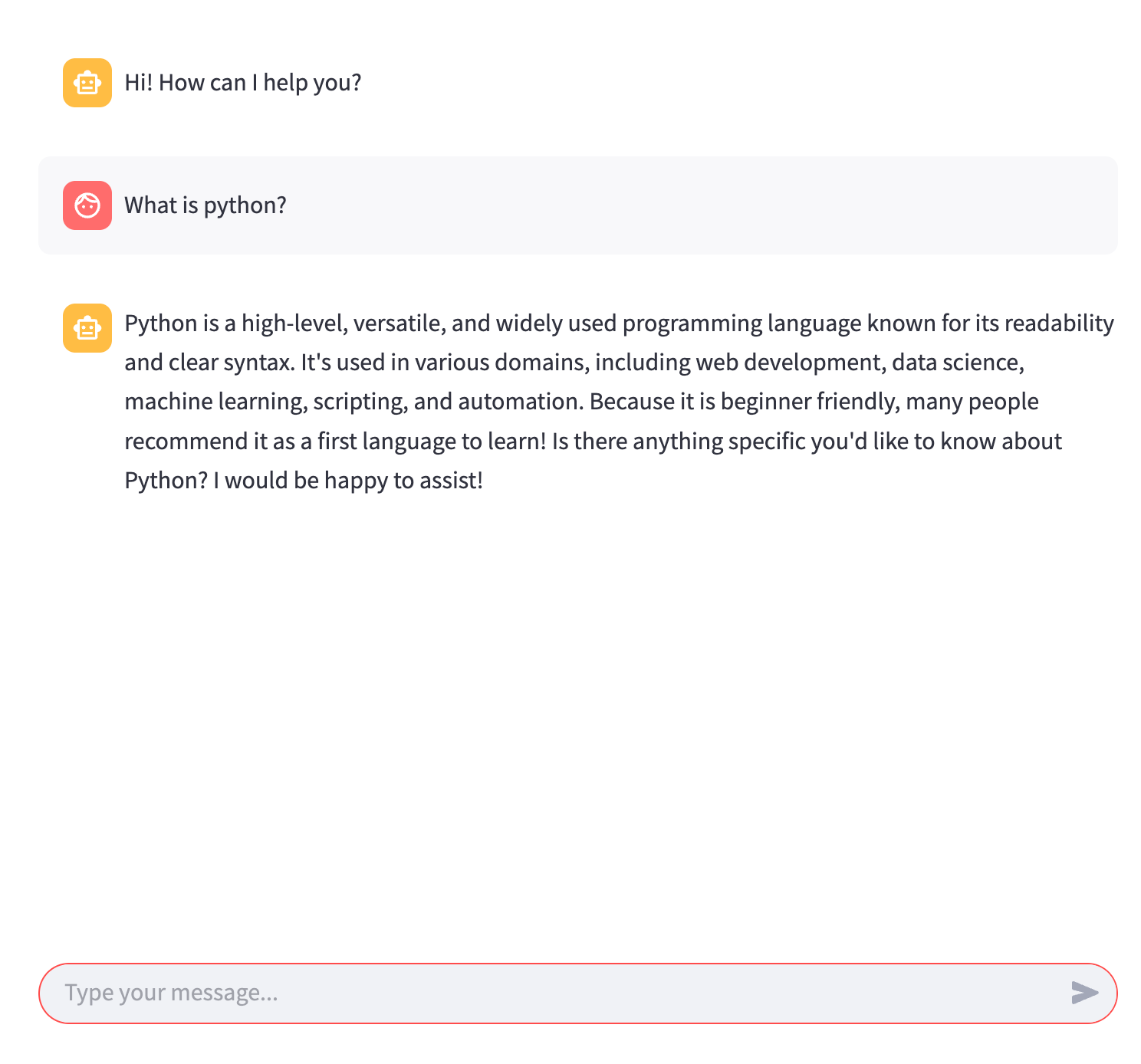Click the robot avatar beside the greeting

pyautogui.click(x=87, y=83)
